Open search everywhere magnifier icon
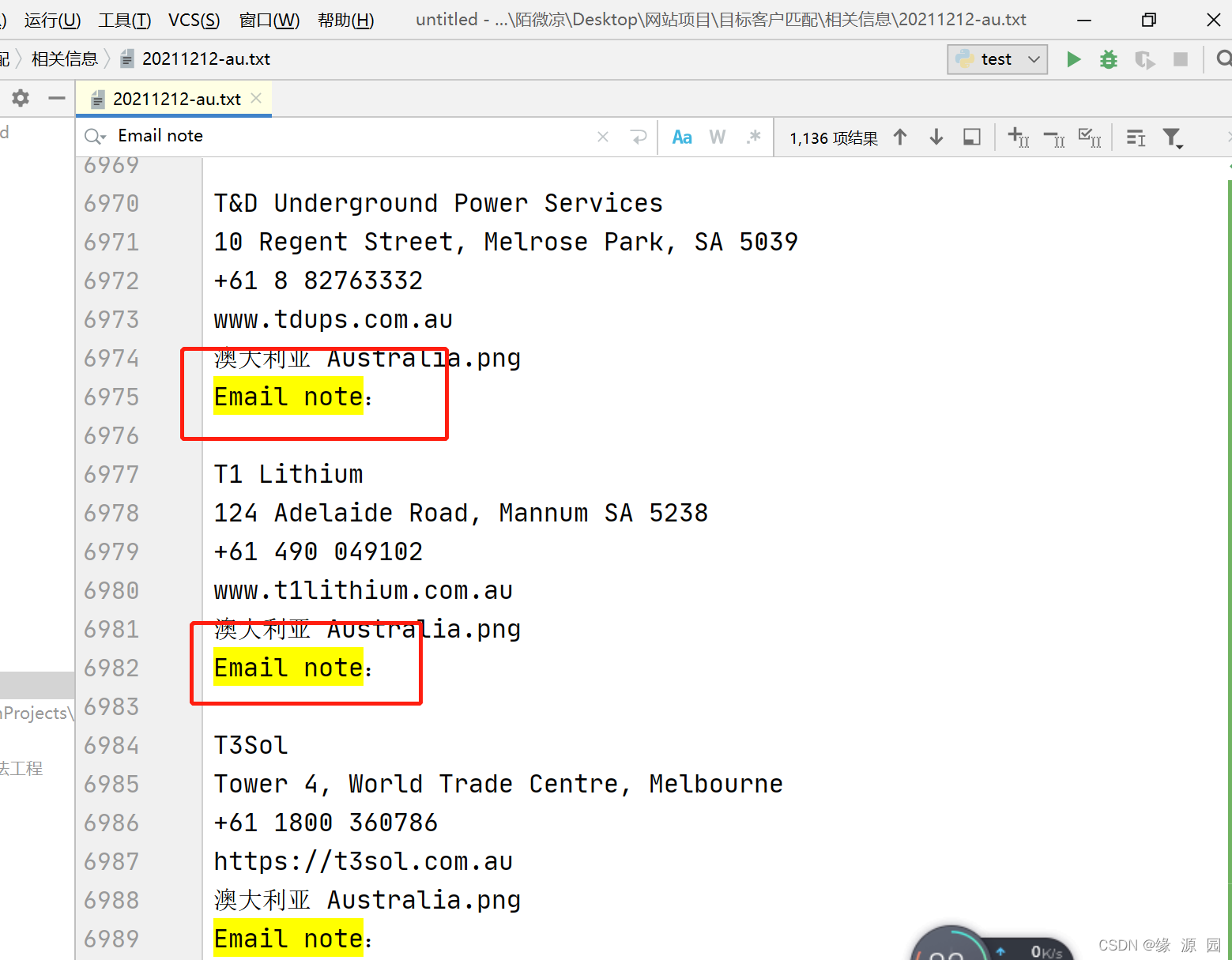 click(1224, 58)
